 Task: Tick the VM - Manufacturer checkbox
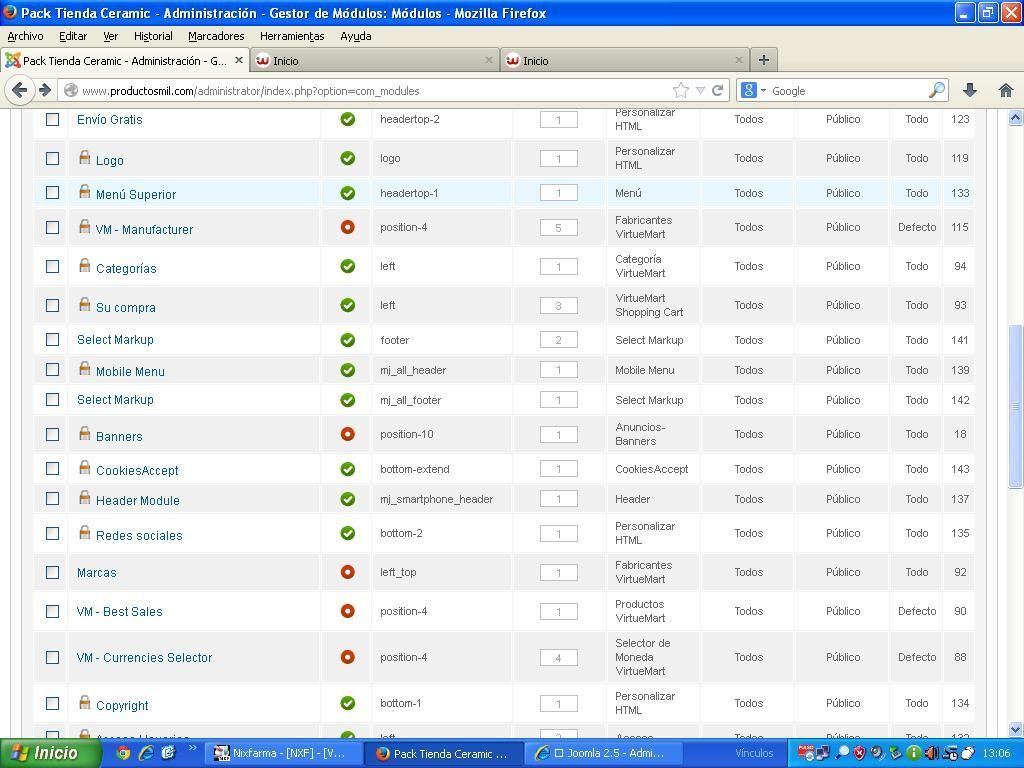pos(52,227)
